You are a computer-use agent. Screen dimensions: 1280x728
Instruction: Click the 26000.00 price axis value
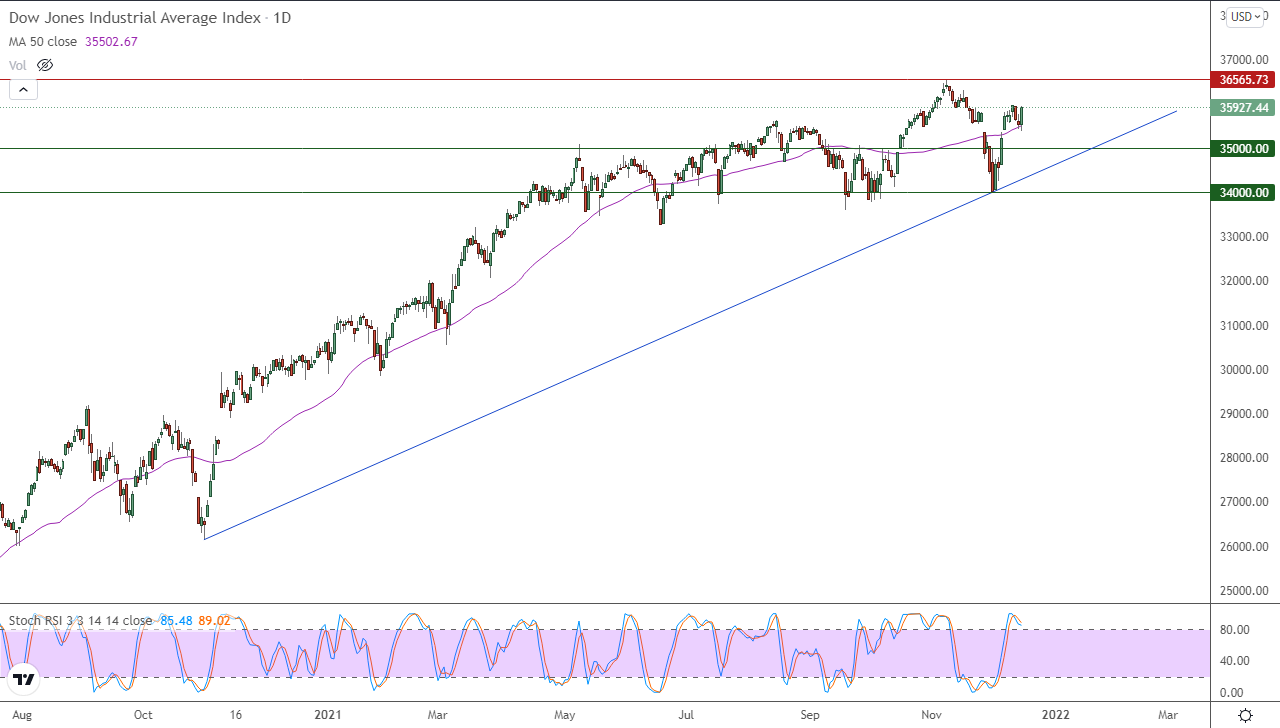pyautogui.click(x=1244, y=547)
